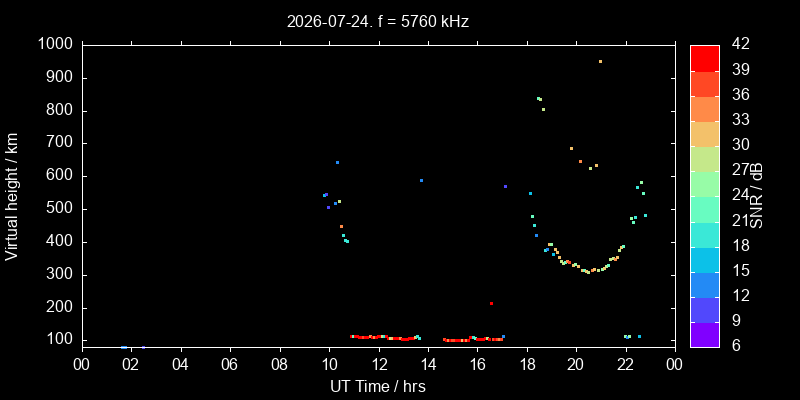Click the blue data point at 13.7 hrs
Image resolution: width=800 pixels, height=400 pixels.
421,181
